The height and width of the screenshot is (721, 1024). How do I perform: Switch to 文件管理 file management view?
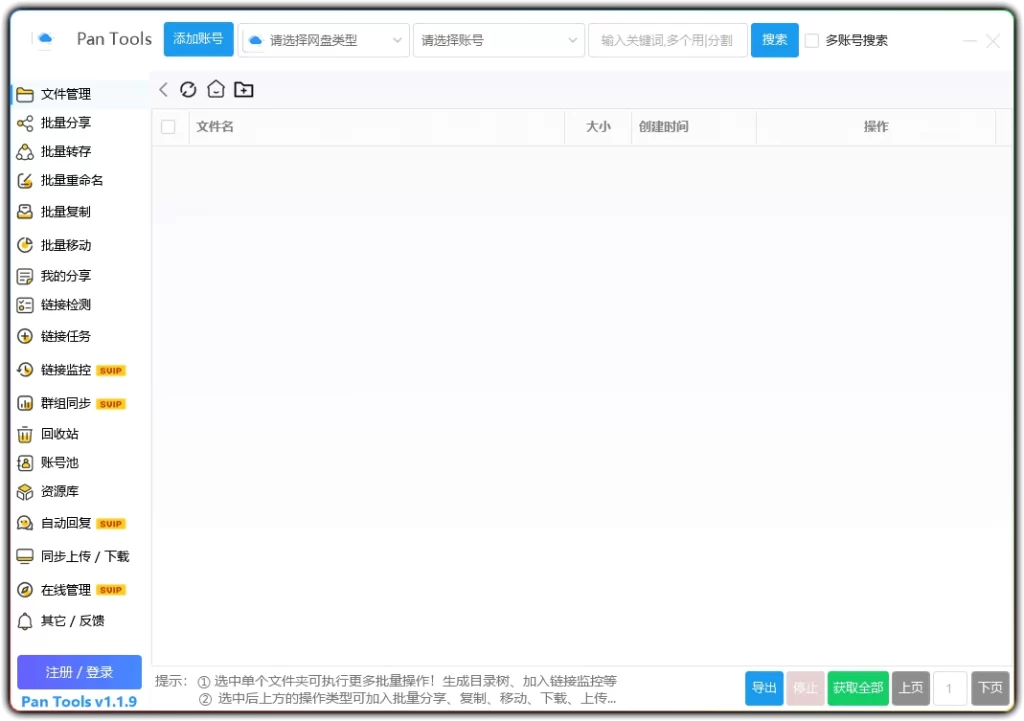[x=66, y=94]
